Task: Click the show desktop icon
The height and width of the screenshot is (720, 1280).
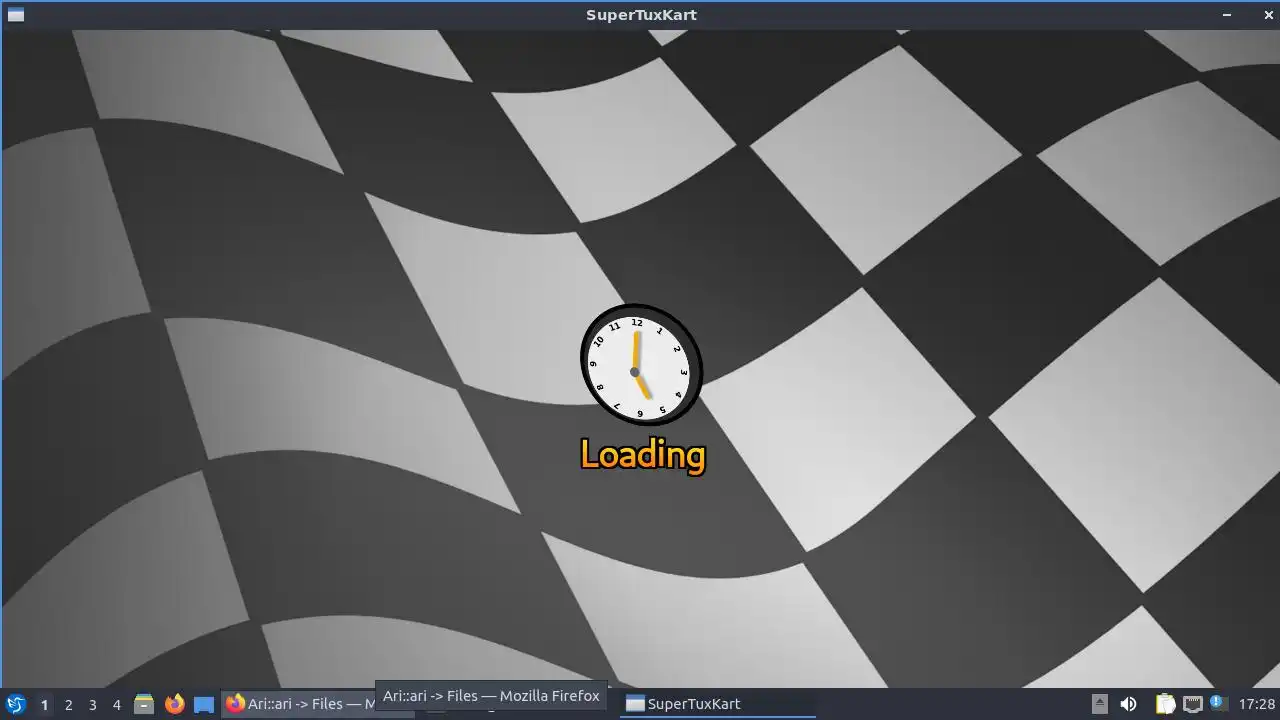Action: click(x=204, y=704)
